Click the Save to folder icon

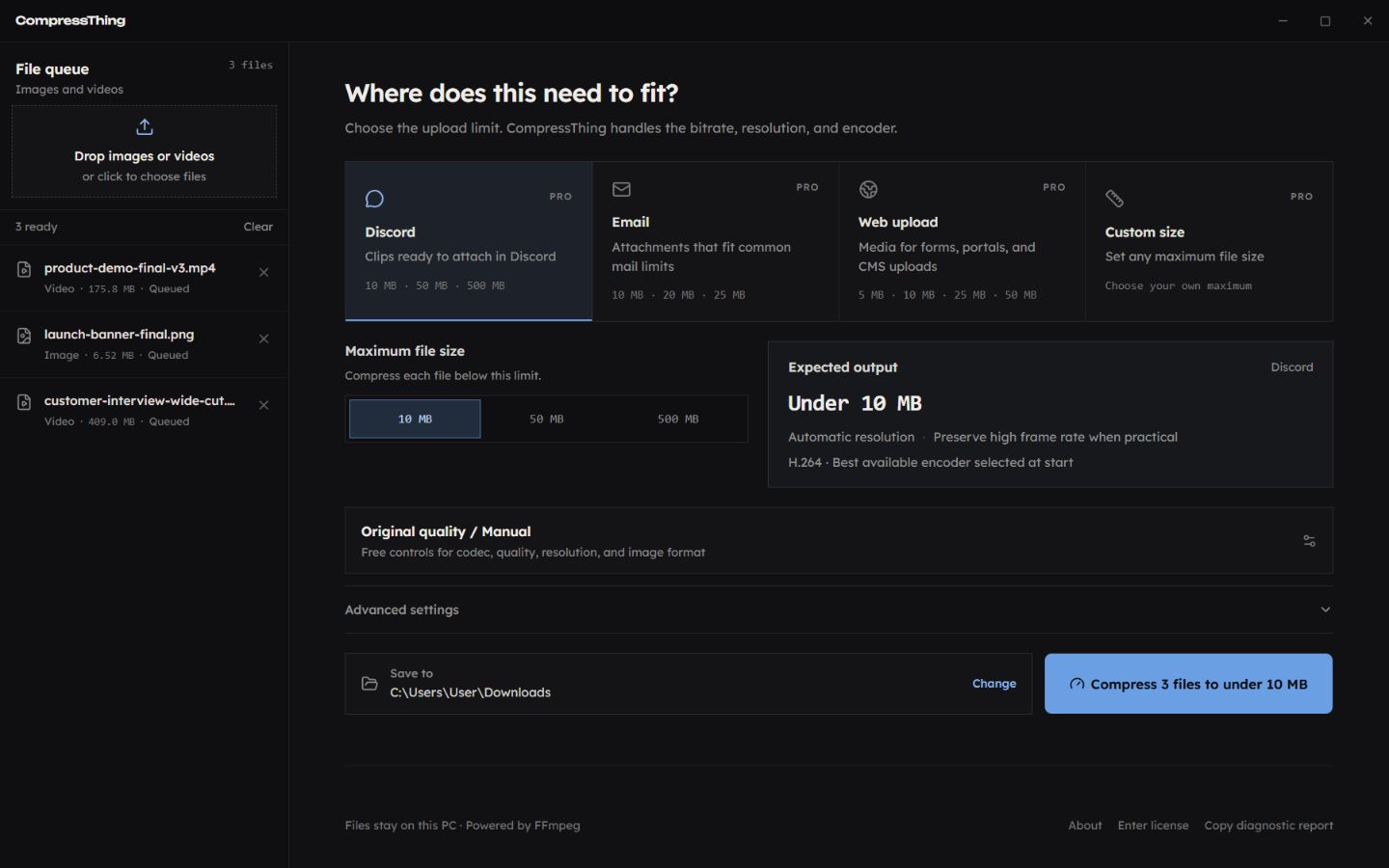(369, 684)
